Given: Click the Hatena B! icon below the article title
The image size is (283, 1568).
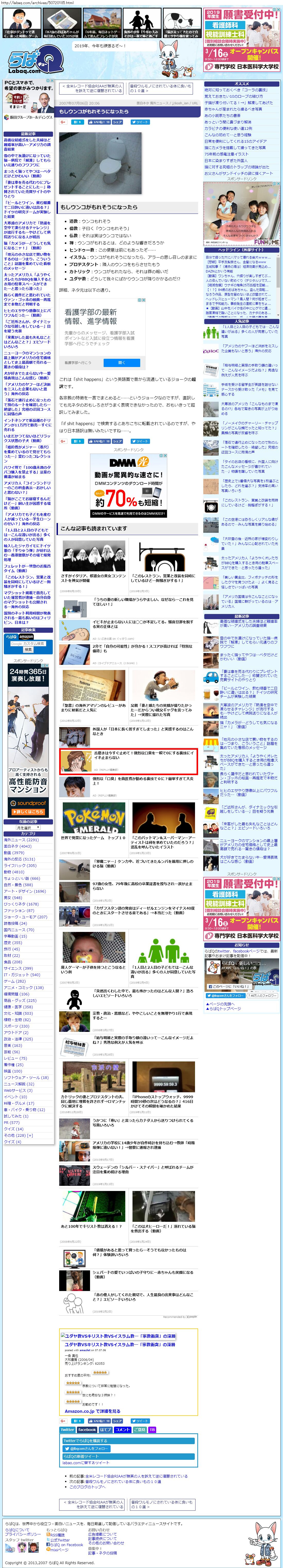Looking at the screenshot, I should point(77,122).
